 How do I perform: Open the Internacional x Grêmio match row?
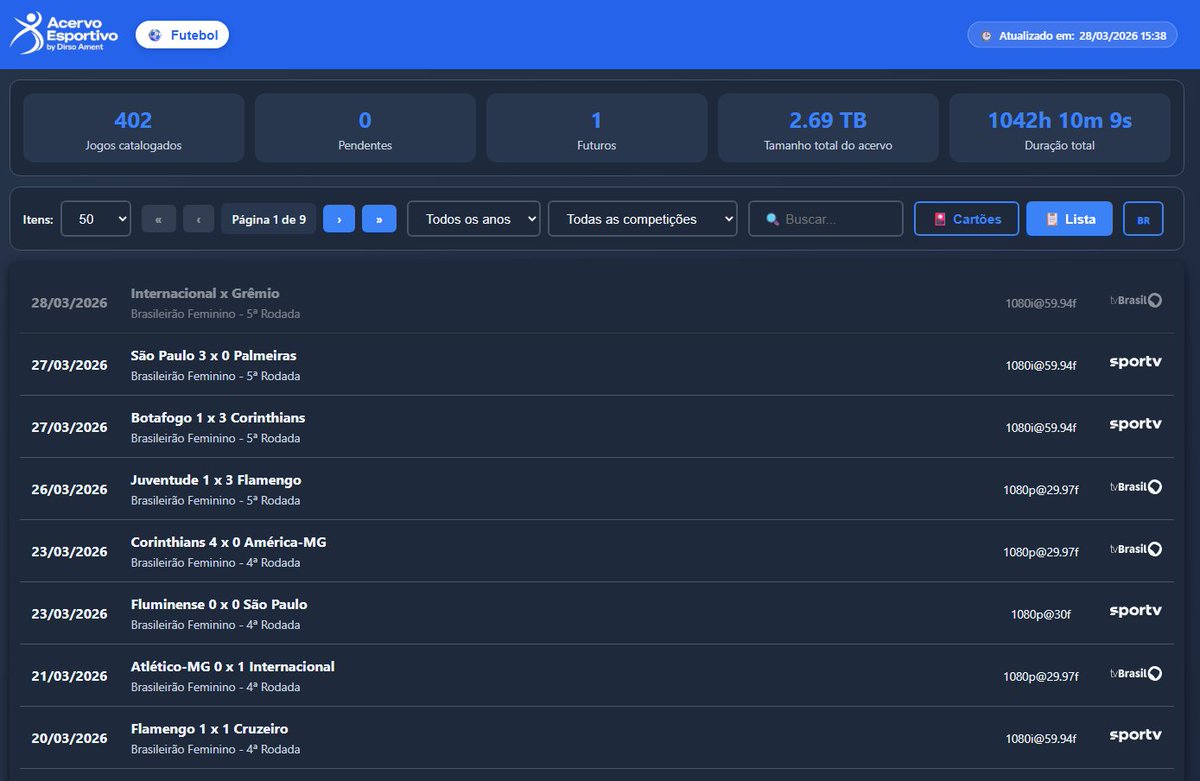(x=596, y=302)
